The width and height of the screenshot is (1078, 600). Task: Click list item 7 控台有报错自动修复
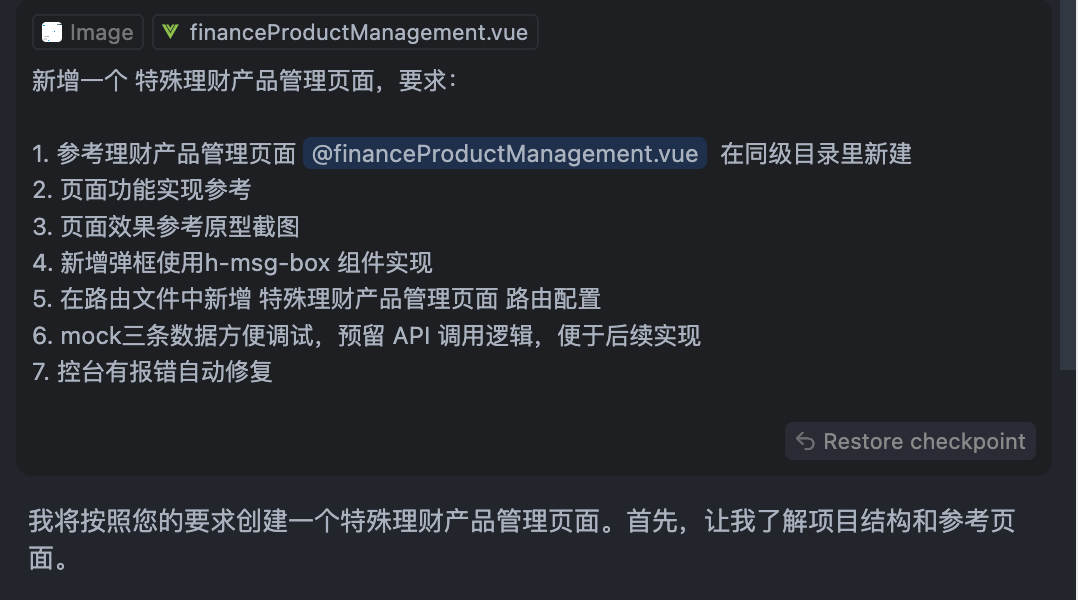(153, 373)
